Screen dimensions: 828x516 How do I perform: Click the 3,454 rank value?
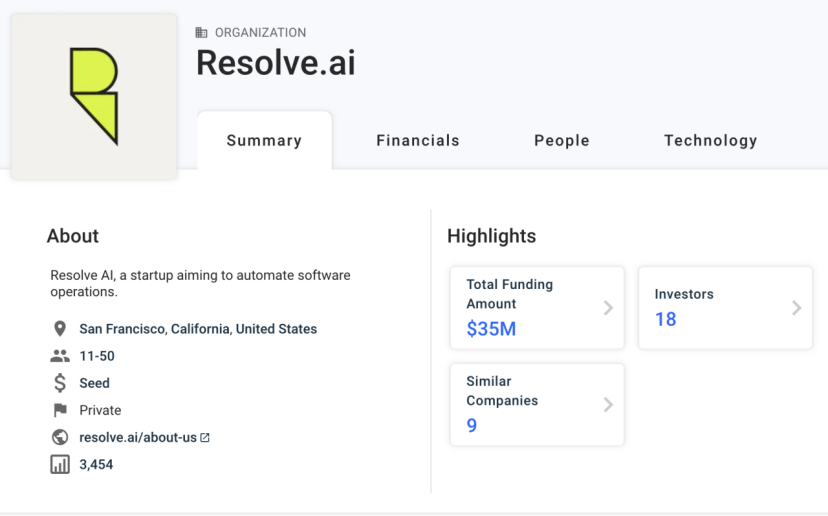point(96,465)
